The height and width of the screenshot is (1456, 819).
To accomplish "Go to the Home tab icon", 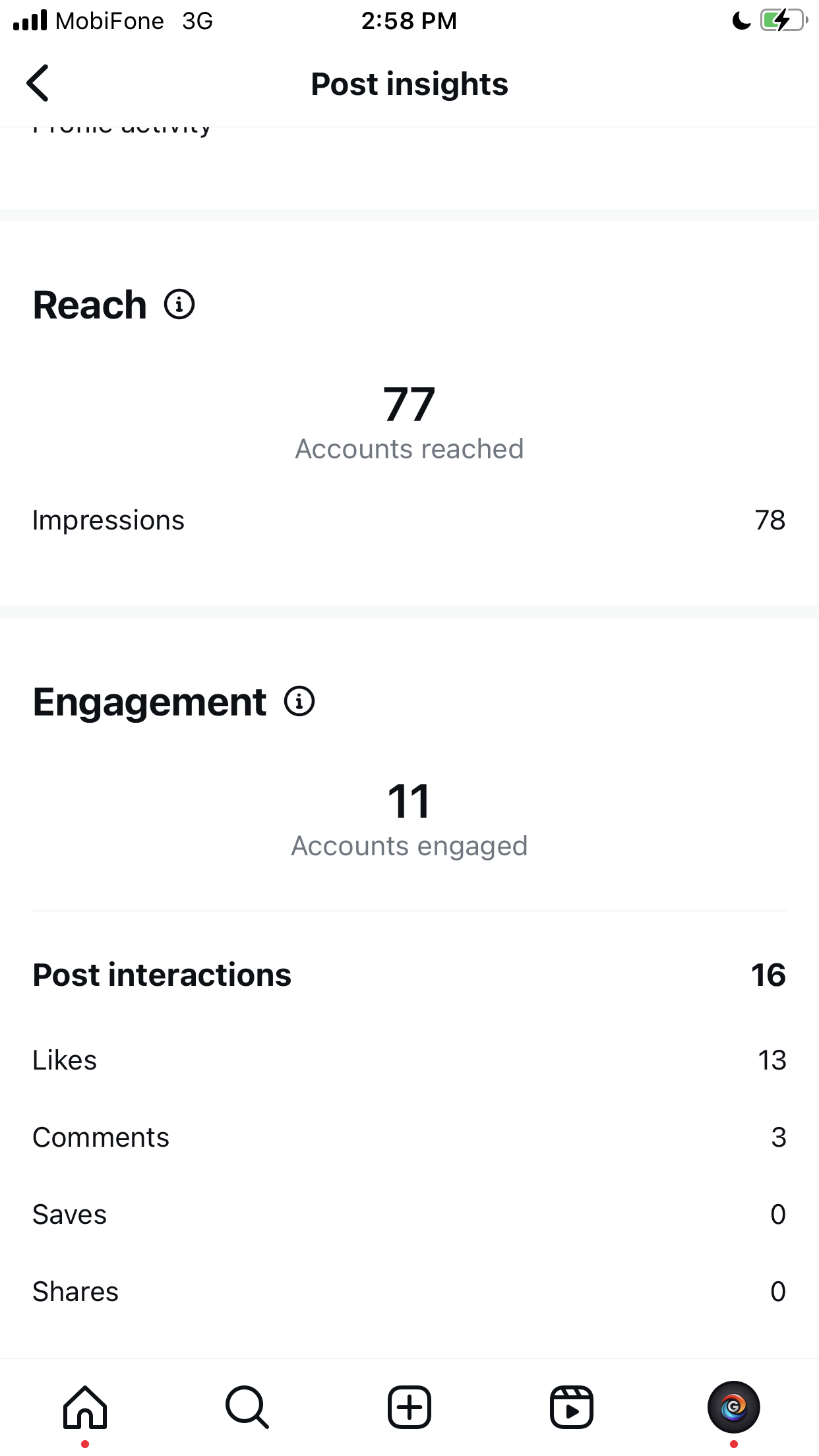I will pyautogui.click(x=85, y=1407).
